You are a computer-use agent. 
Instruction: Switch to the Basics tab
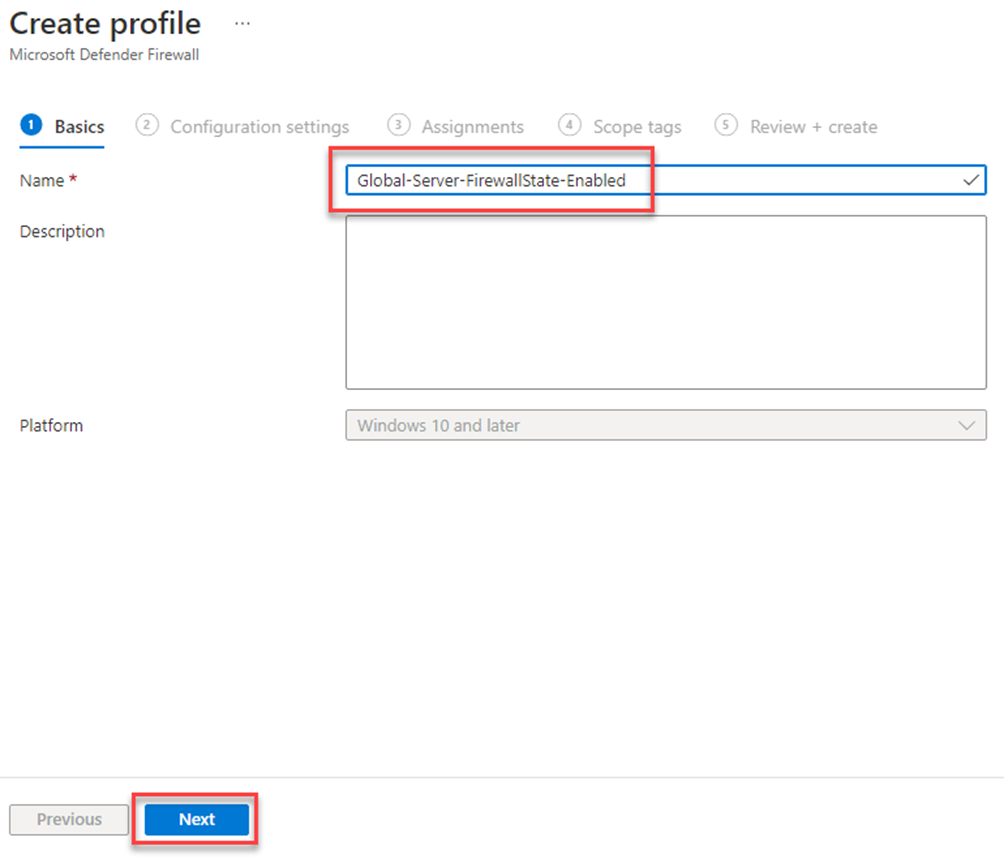point(79,127)
